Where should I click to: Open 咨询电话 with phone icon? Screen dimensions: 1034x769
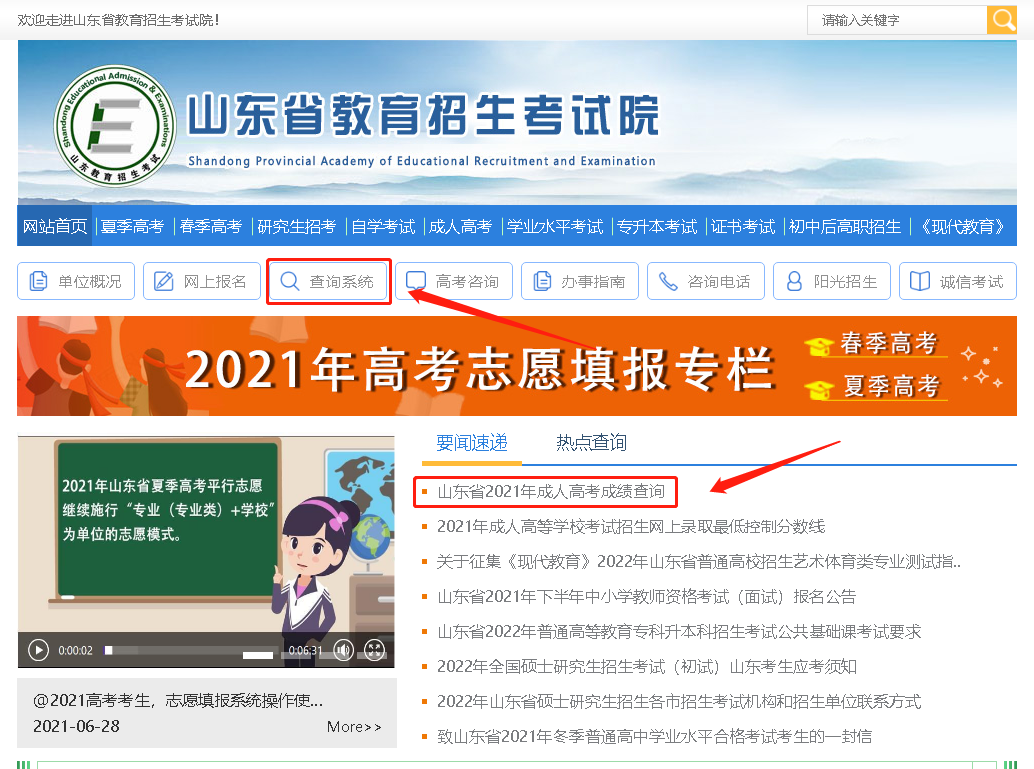[706, 282]
